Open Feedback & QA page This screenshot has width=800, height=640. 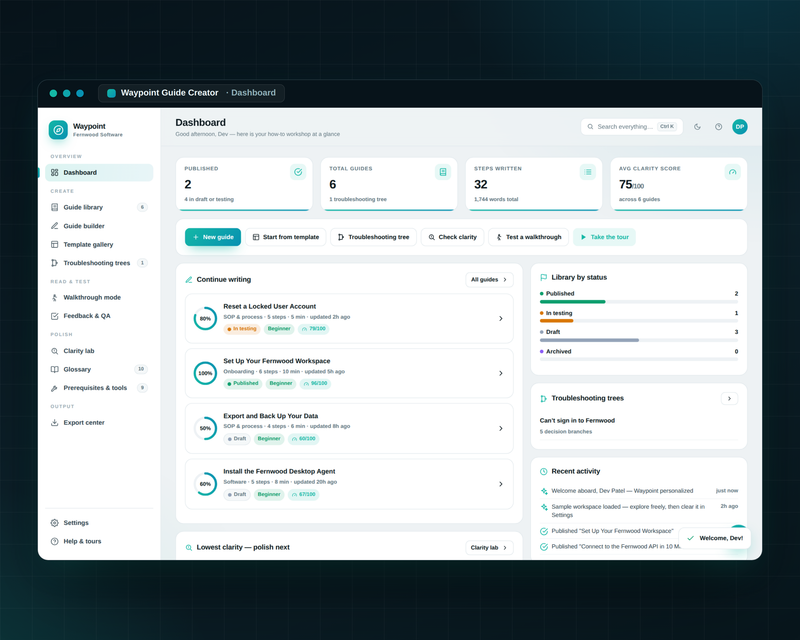click(99, 316)
